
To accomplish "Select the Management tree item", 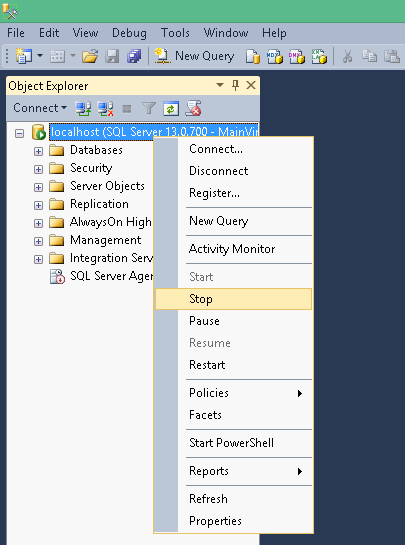I will (x=105, y=240).
